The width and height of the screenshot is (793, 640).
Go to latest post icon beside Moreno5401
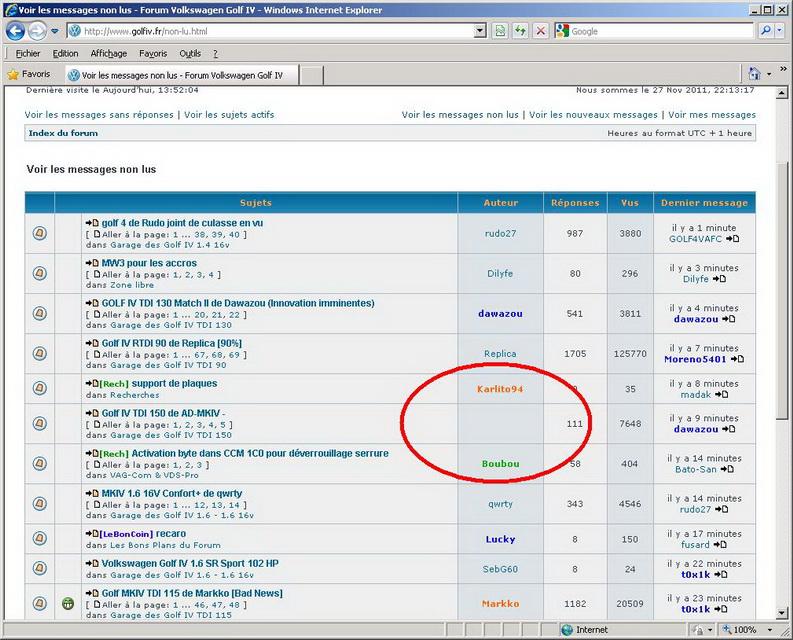[737, 359]
